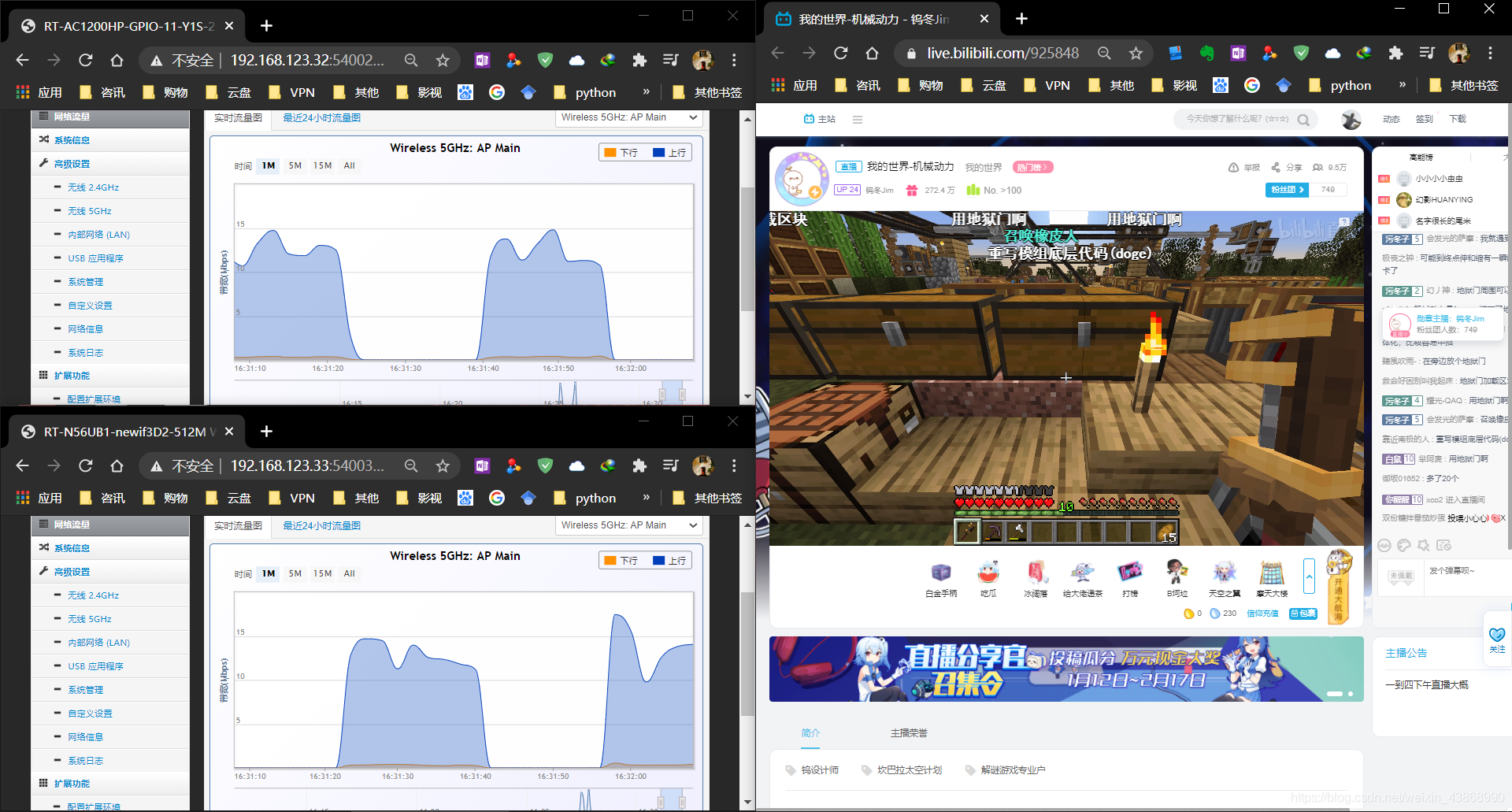The width and height of the screenshot is (1512, 812).
Task: Send the 冰阔落 gift
Action: click(x=1036, y=580)
